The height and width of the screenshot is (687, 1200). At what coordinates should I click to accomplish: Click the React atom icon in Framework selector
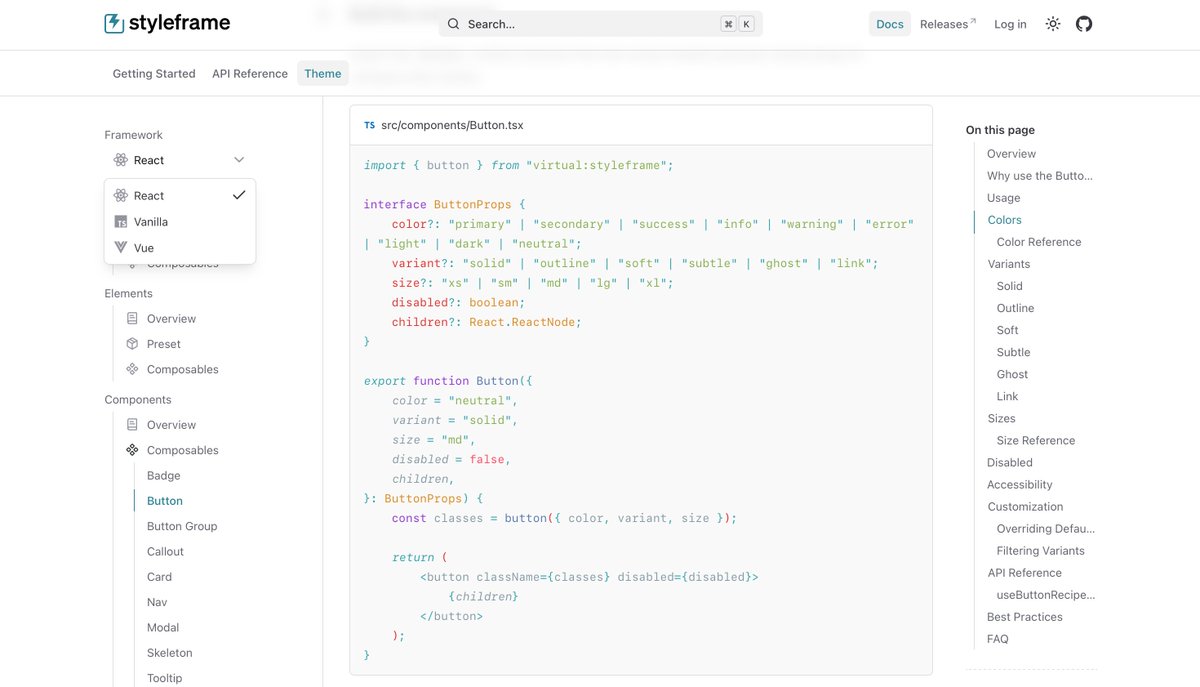[x=121, y=160]
